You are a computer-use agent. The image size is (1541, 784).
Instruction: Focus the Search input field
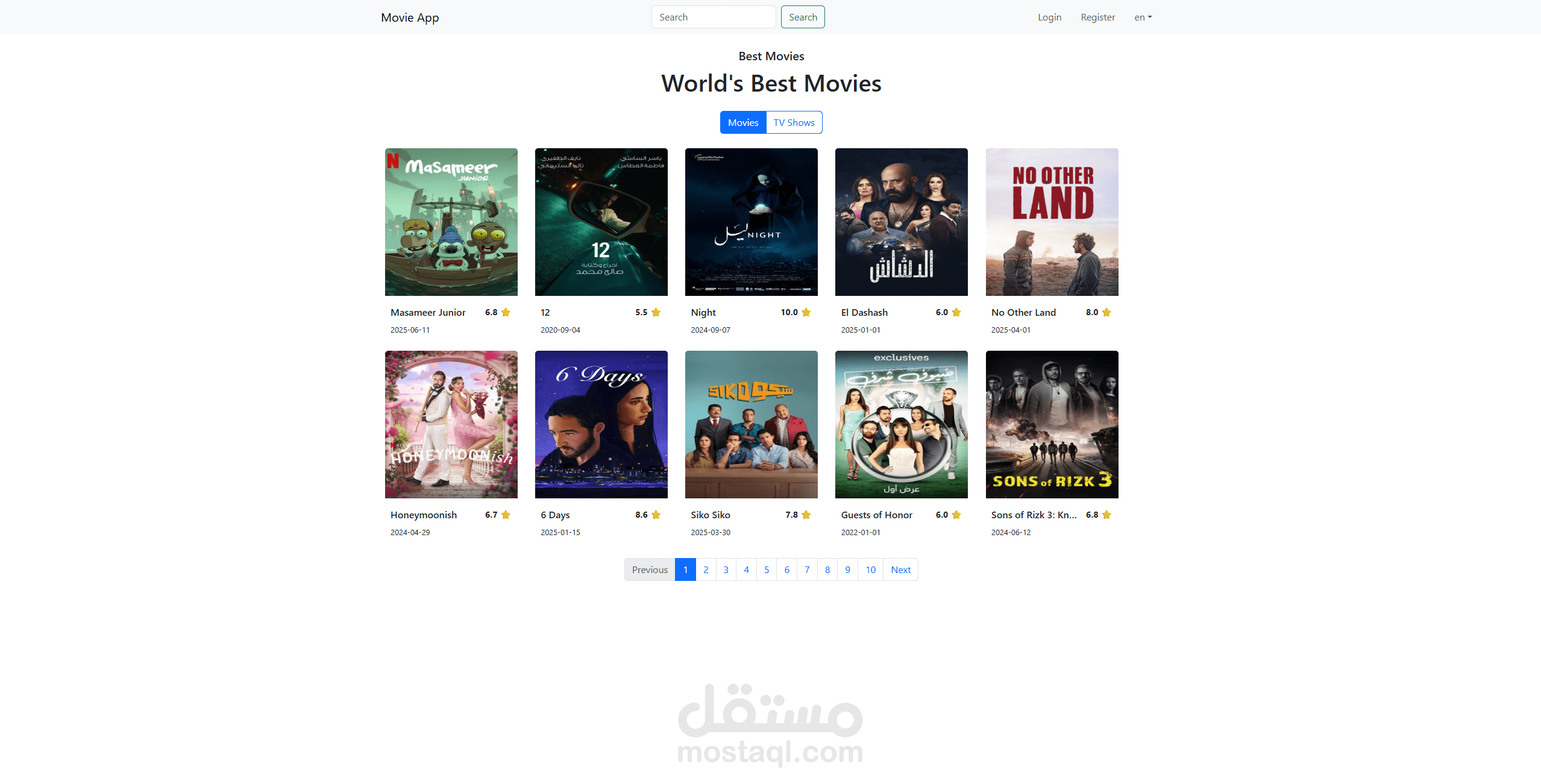tap(714, 17)
